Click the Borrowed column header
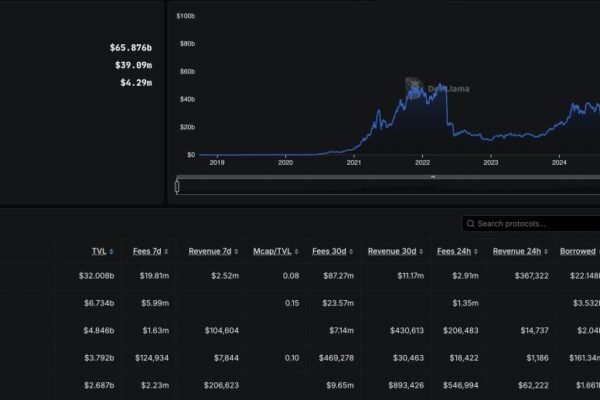Viewport: 600px width, 400px height. click(x=577, y=252)
